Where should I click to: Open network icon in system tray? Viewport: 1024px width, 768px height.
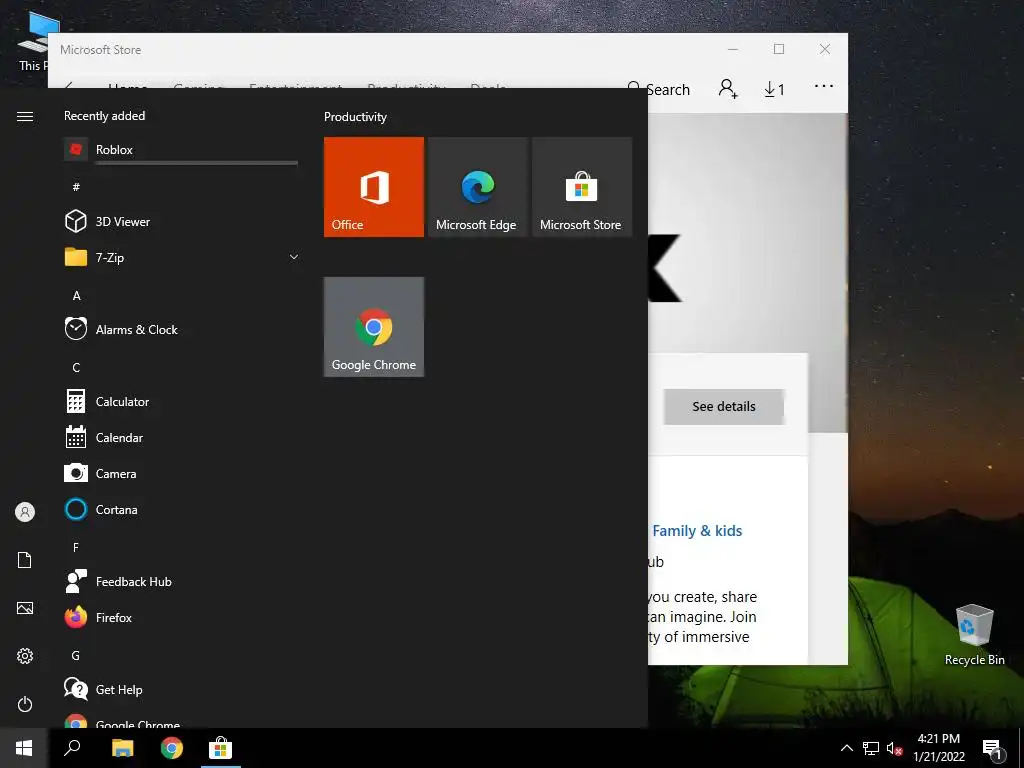tap(871, 748)
